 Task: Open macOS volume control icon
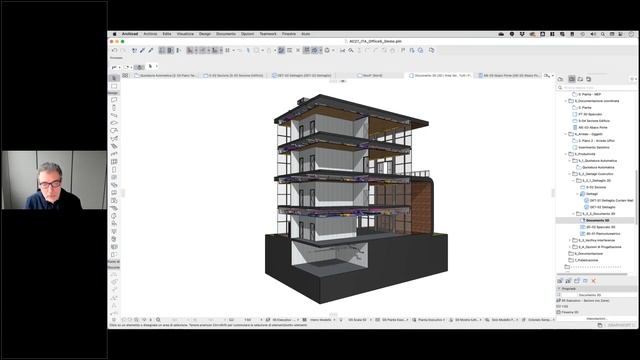pos(593,34)
